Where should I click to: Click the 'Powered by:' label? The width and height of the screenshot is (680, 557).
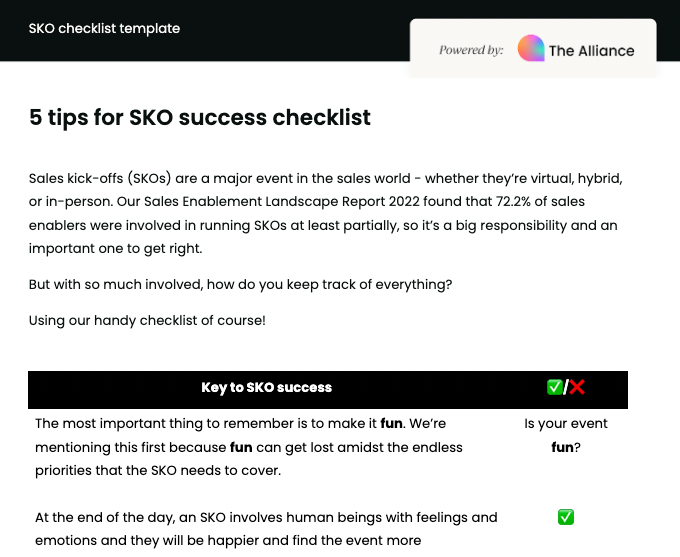pyautogui.click(x=471, y=50)
